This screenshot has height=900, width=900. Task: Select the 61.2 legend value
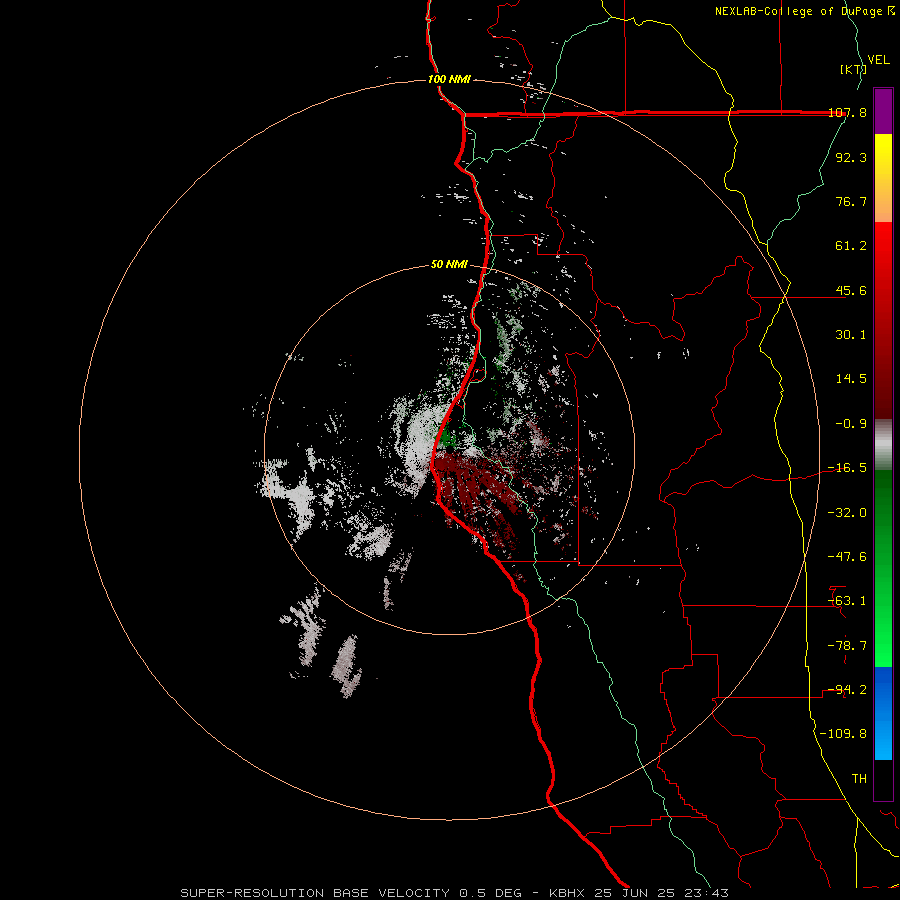point(851,246)
